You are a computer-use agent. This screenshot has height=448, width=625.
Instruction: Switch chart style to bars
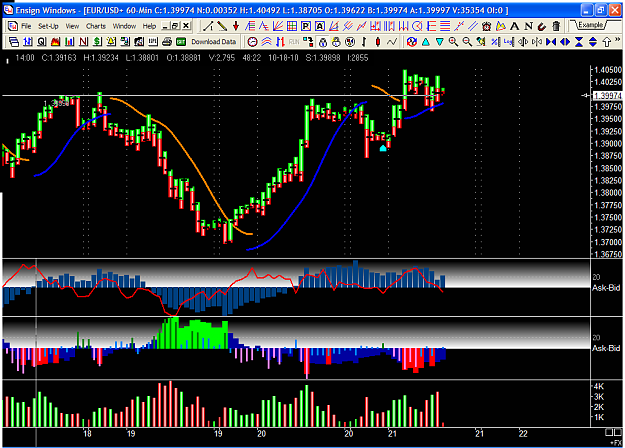(x=364, y=41)
